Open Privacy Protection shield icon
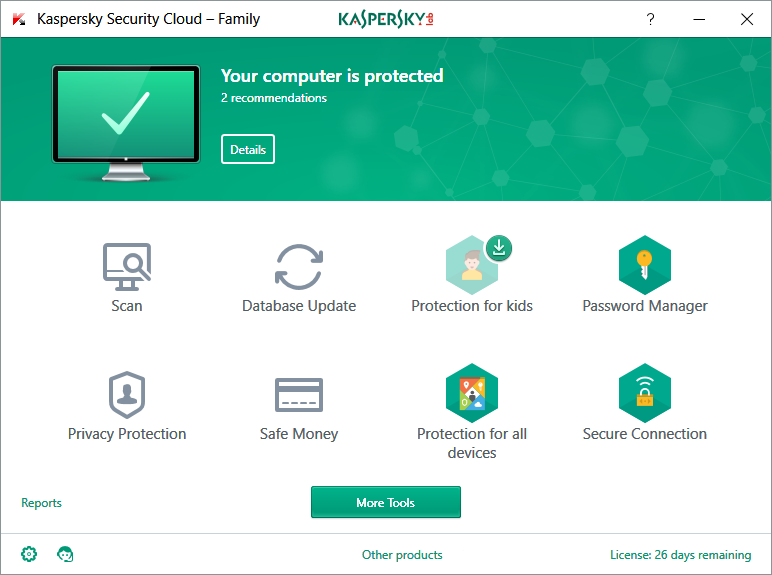The width and height of the screenshot is (772, 575). 127,394
